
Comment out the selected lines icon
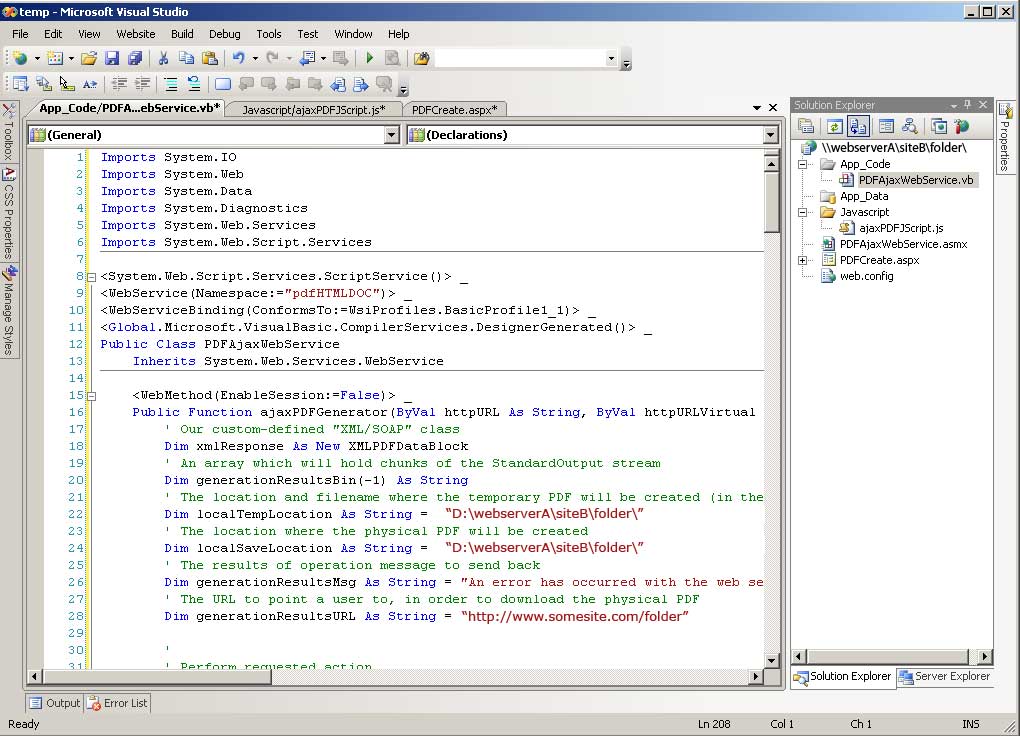click(170, 84)
